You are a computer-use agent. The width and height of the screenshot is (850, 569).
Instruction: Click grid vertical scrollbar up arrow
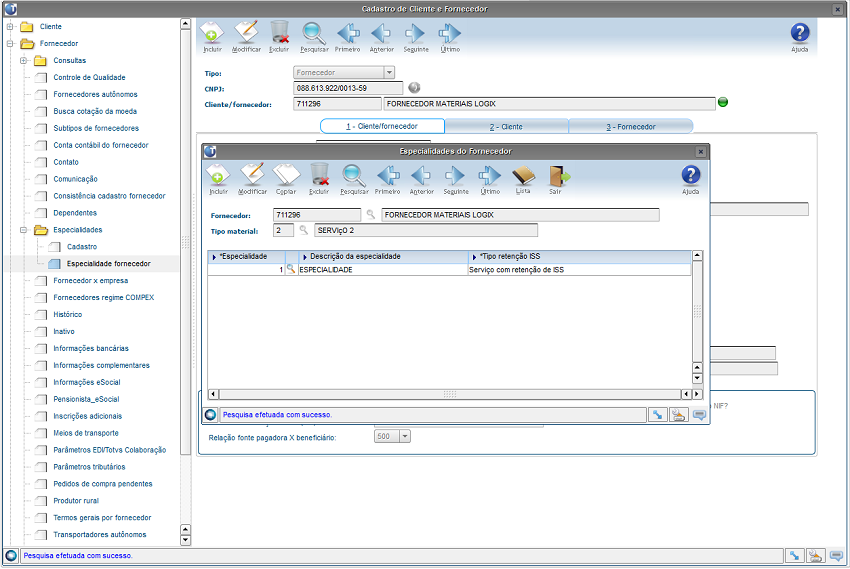(697, 255)
